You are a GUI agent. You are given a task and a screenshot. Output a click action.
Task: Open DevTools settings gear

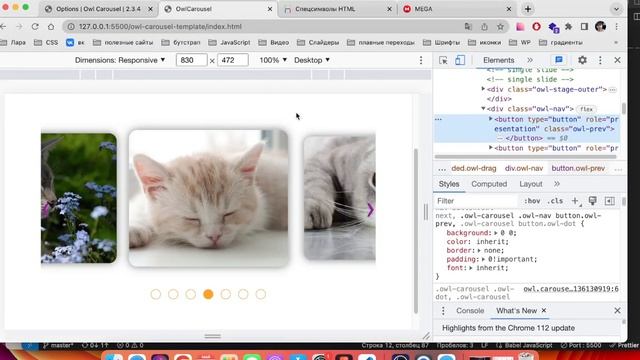[582, 60]
